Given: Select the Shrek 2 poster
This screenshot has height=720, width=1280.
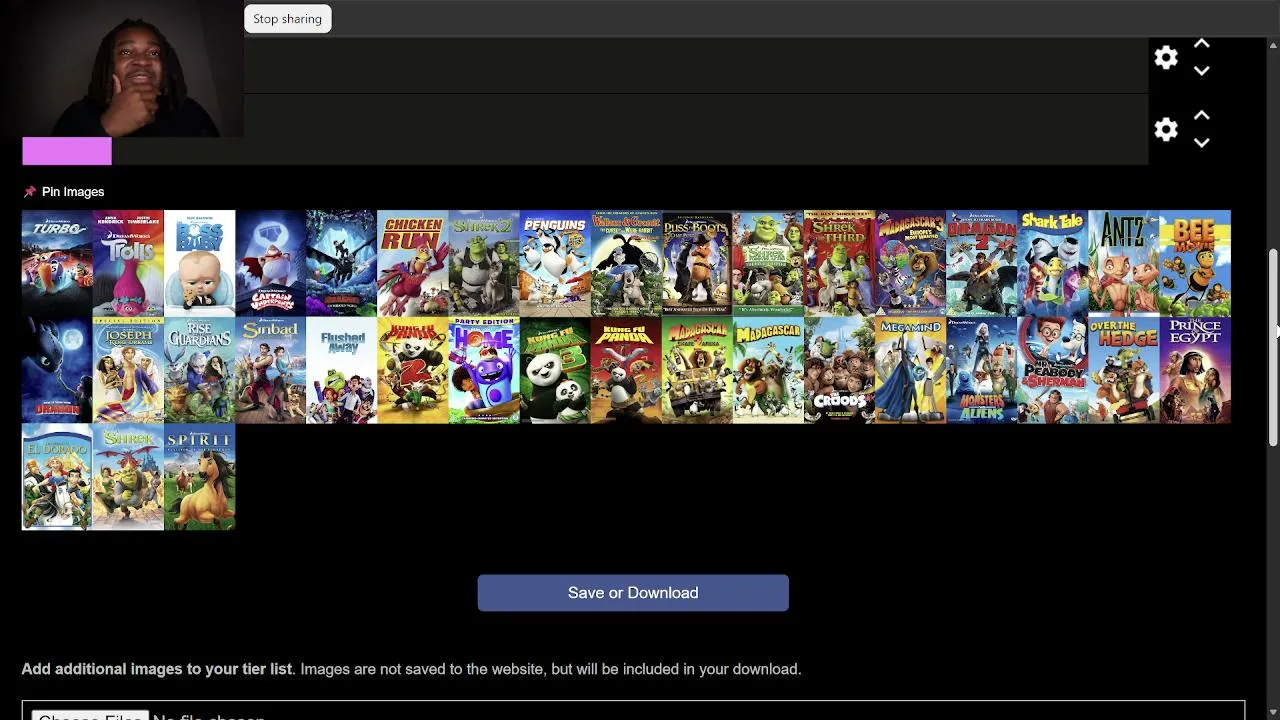Looking at the screenshot, I should click(483, 263).
